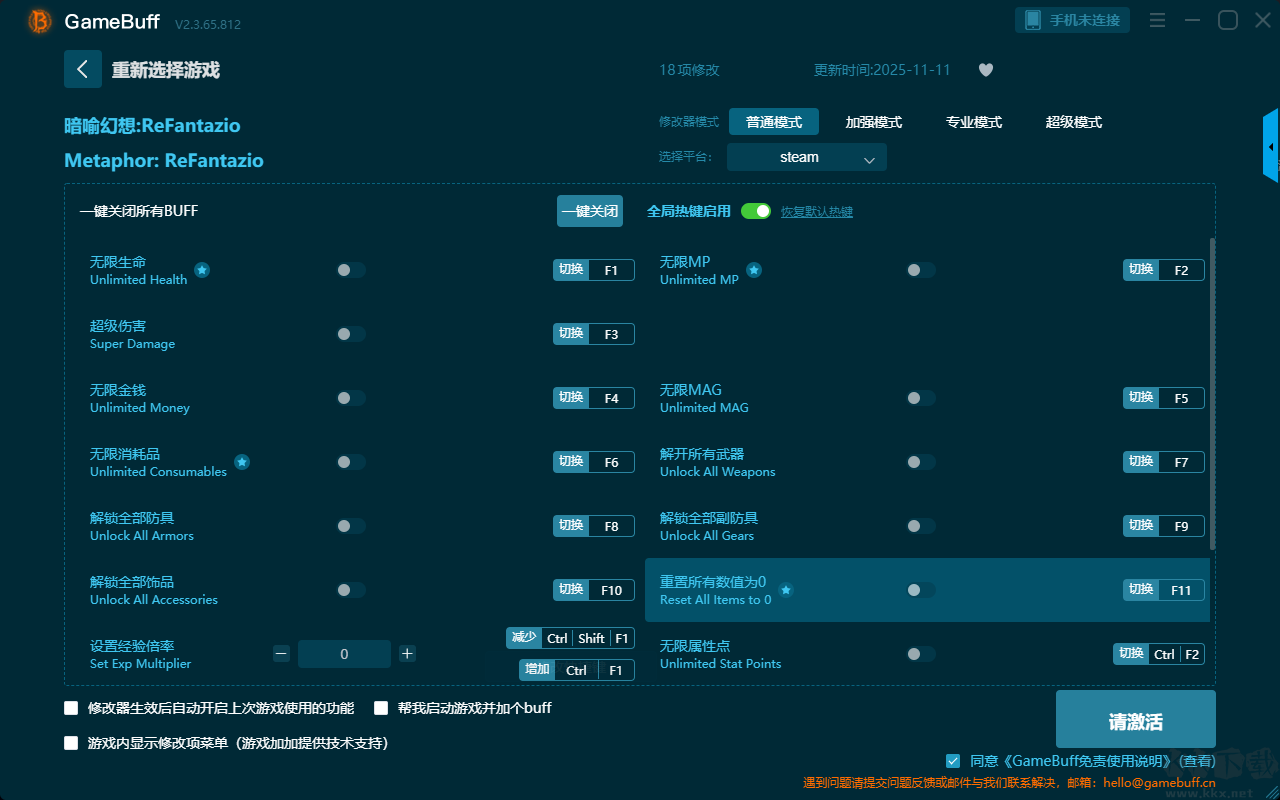Image resolution: width=1280 pixels, height=800 pixels.
Task: Enable the Unlimited Money switch
Action: click(x=351, y=398)
